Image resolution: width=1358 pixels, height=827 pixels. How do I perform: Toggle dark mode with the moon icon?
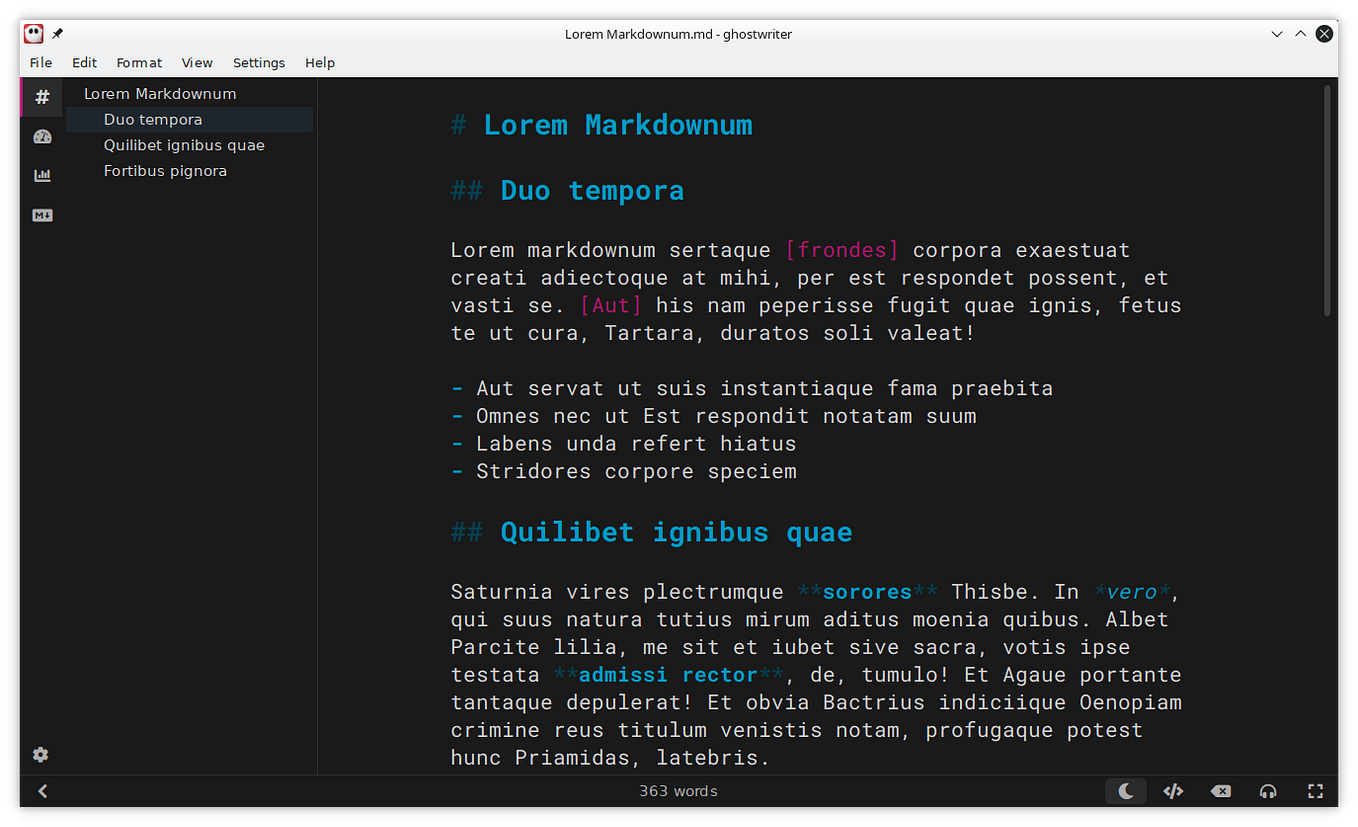pos(1125,791)
